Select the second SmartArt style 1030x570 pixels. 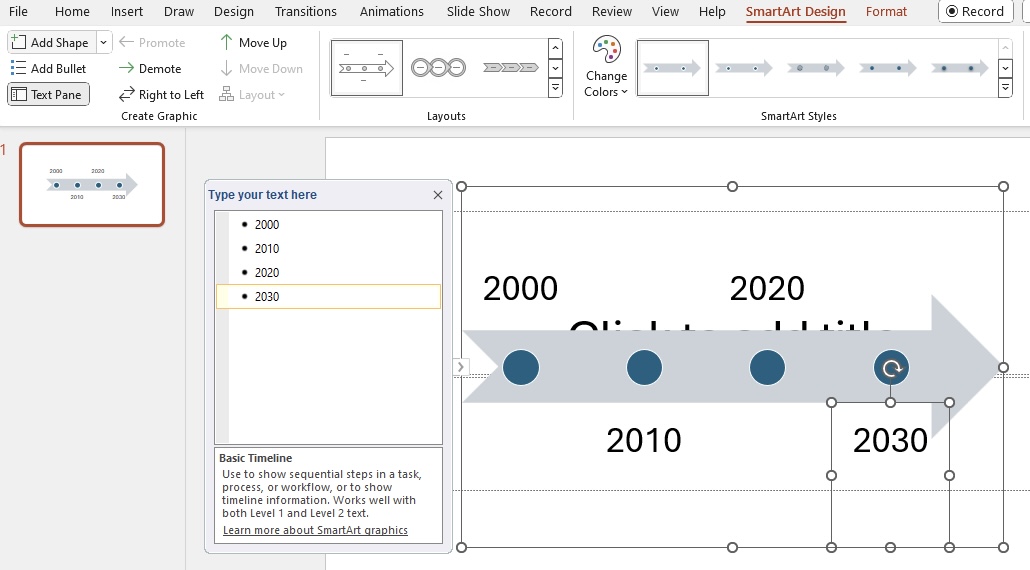click(744, 68)
